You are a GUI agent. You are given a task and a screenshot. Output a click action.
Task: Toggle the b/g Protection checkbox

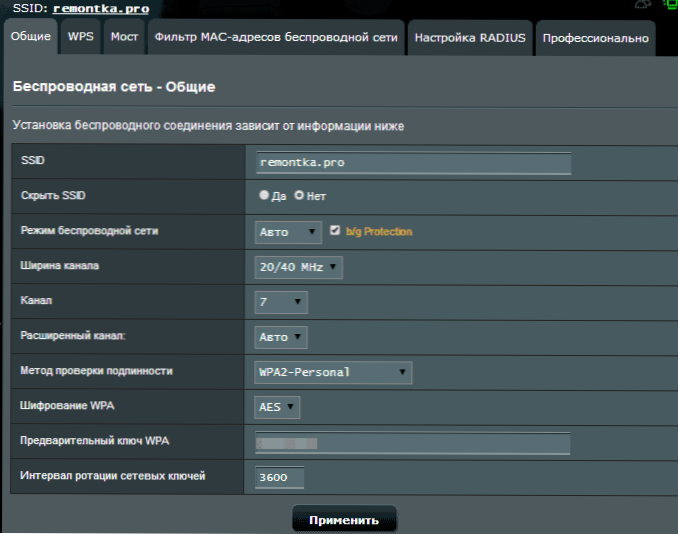point(335,230)
